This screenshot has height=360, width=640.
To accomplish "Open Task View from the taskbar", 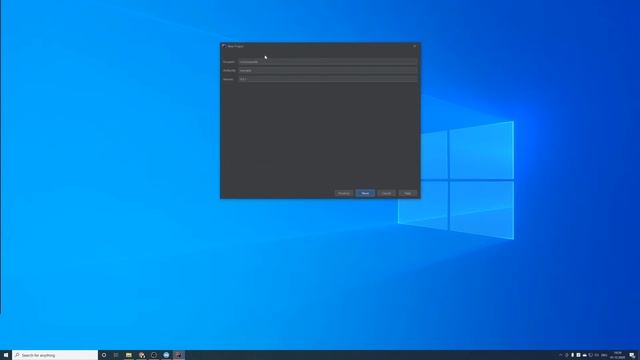I will pyautogui.click(x=116, y=355).
